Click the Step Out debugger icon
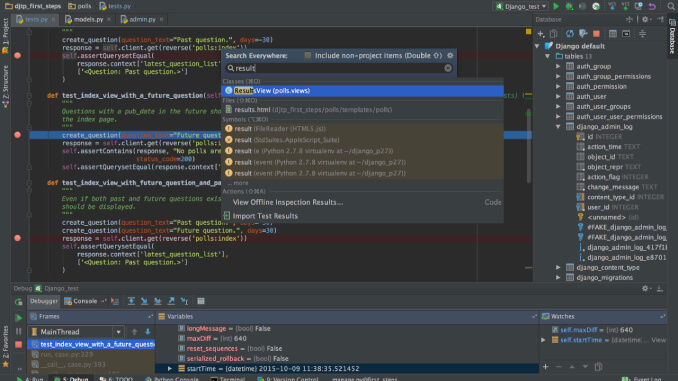 (171, 301)
